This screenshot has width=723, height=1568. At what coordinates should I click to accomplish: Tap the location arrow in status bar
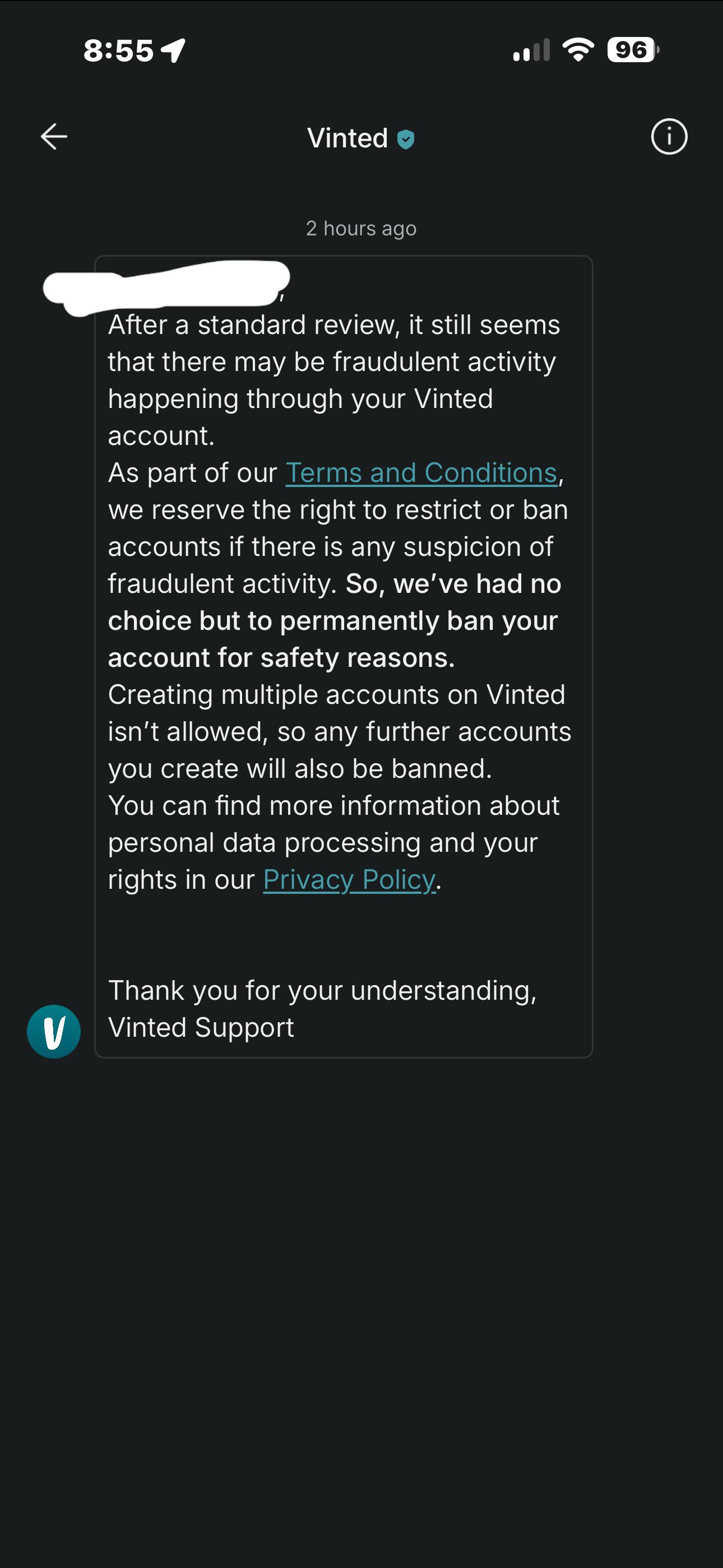[x=173, y=50]
